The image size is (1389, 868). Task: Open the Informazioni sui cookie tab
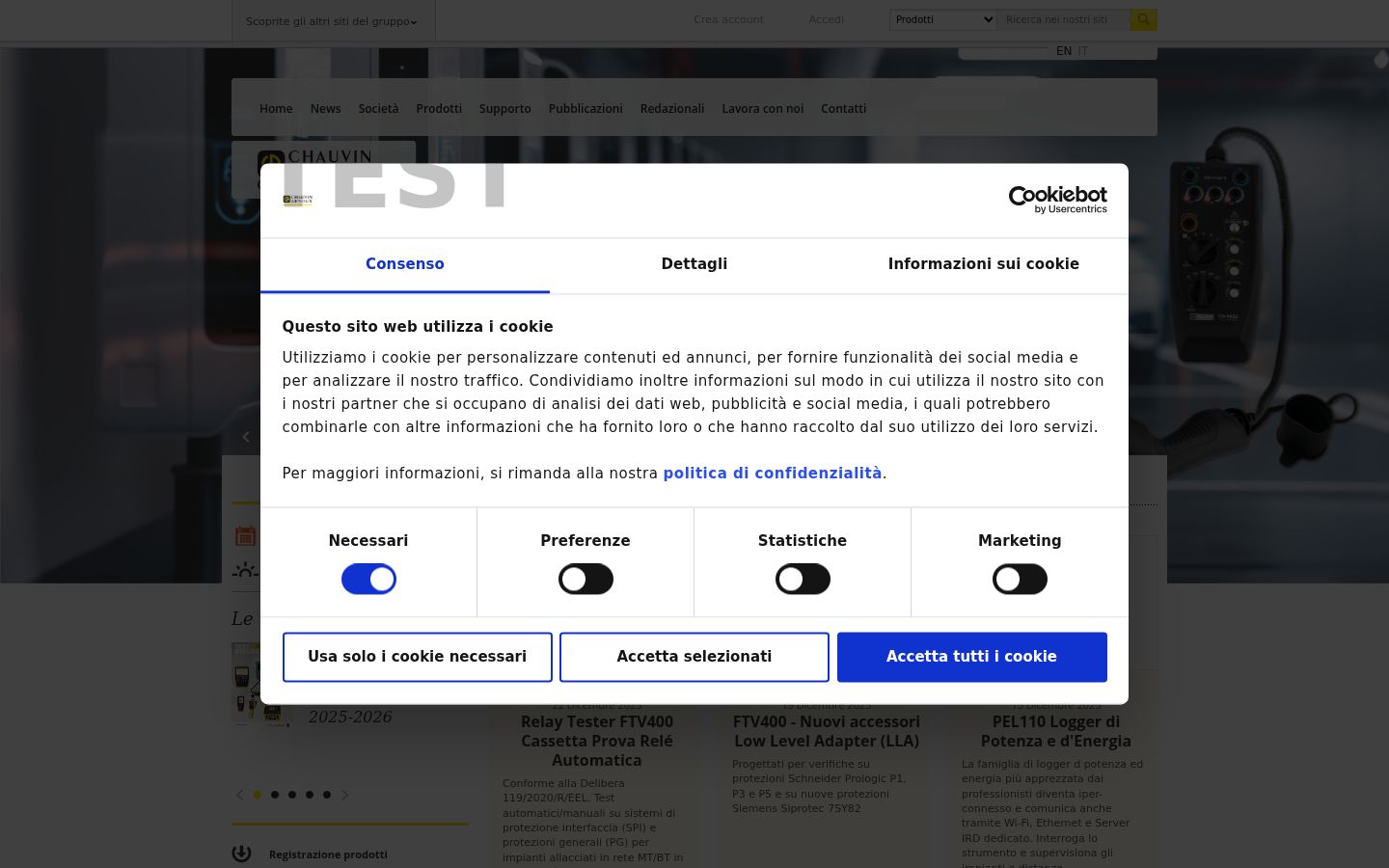pos(984,264)
